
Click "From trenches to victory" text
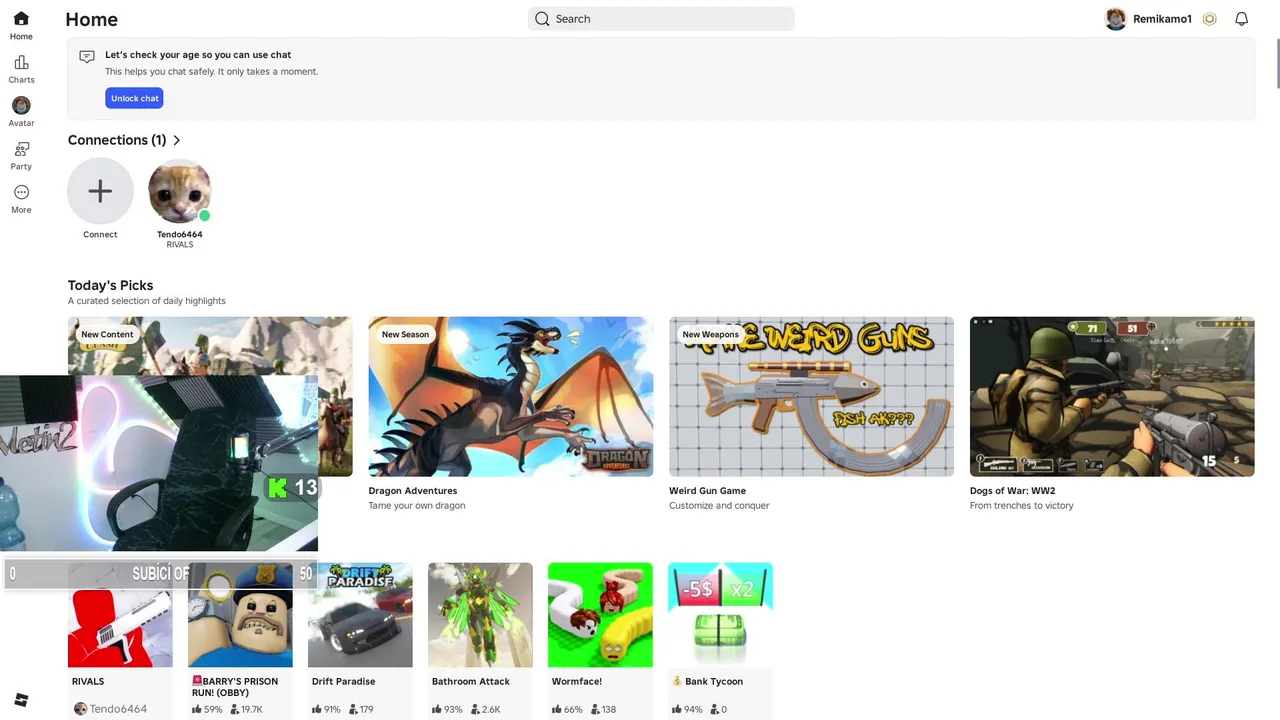click(1021, 506)
